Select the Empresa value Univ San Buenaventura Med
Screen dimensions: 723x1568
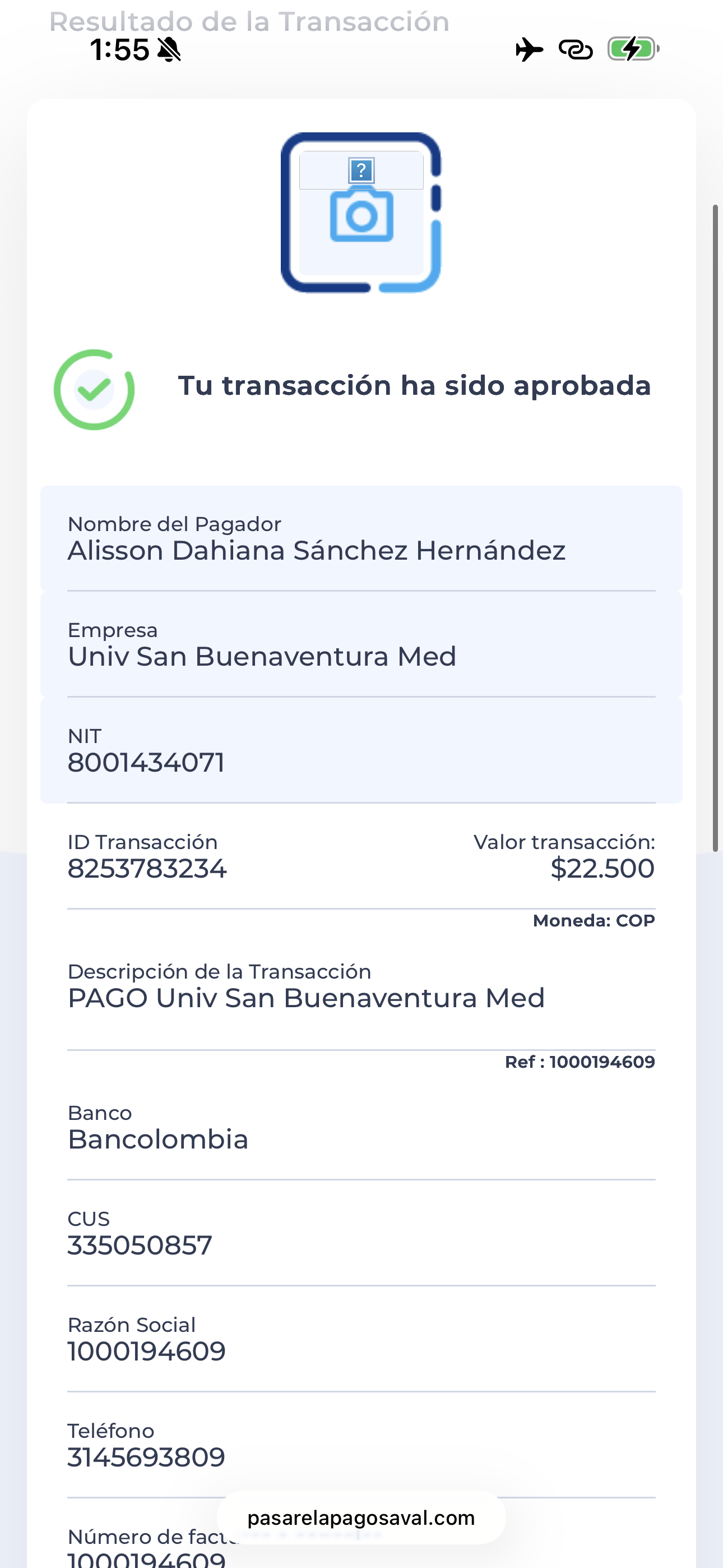coord(262,656)
